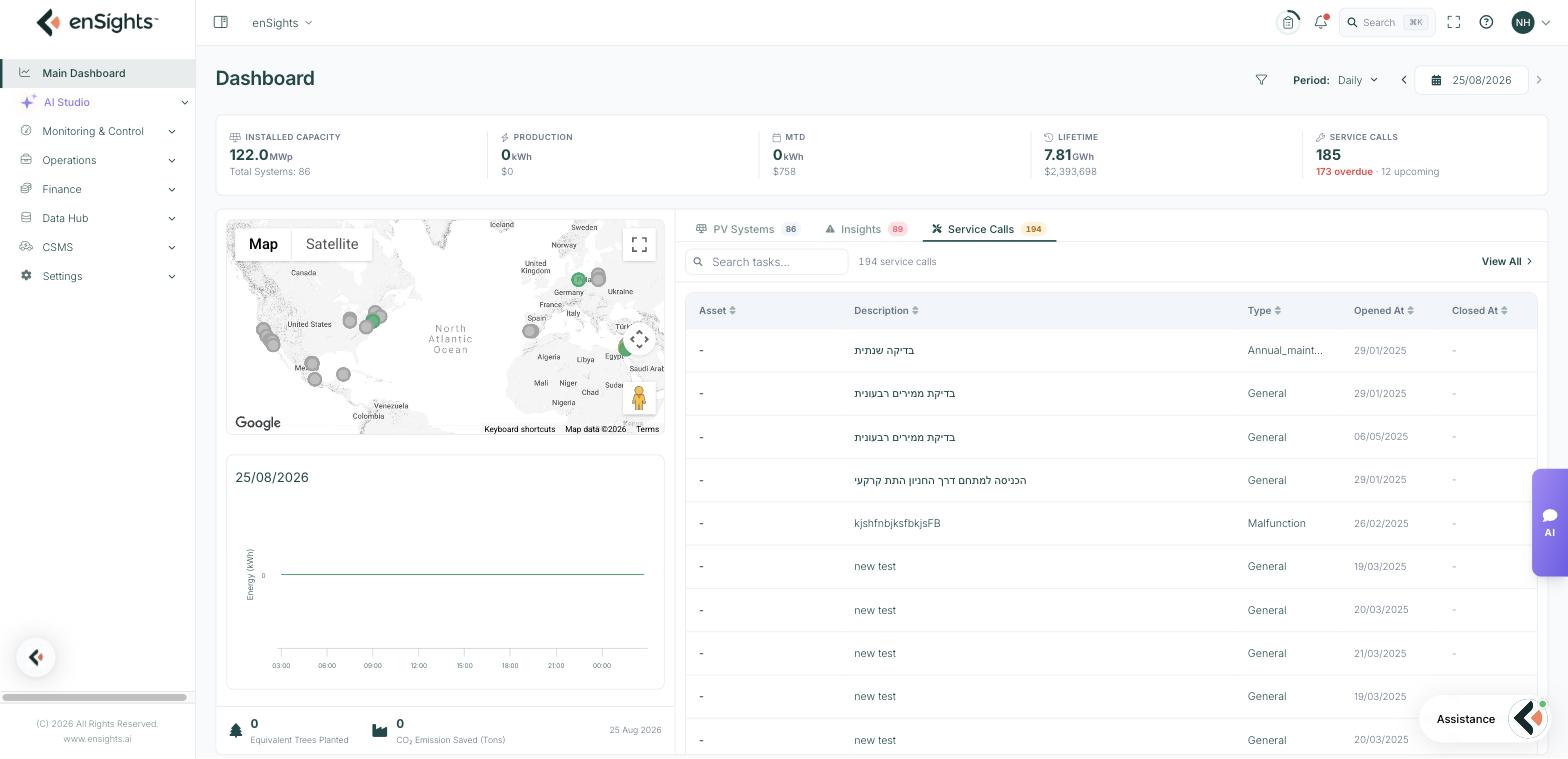Viewport: 1568px width, 759px height.
Task: Select the Street View pegman icon
Action: [639, 398]
